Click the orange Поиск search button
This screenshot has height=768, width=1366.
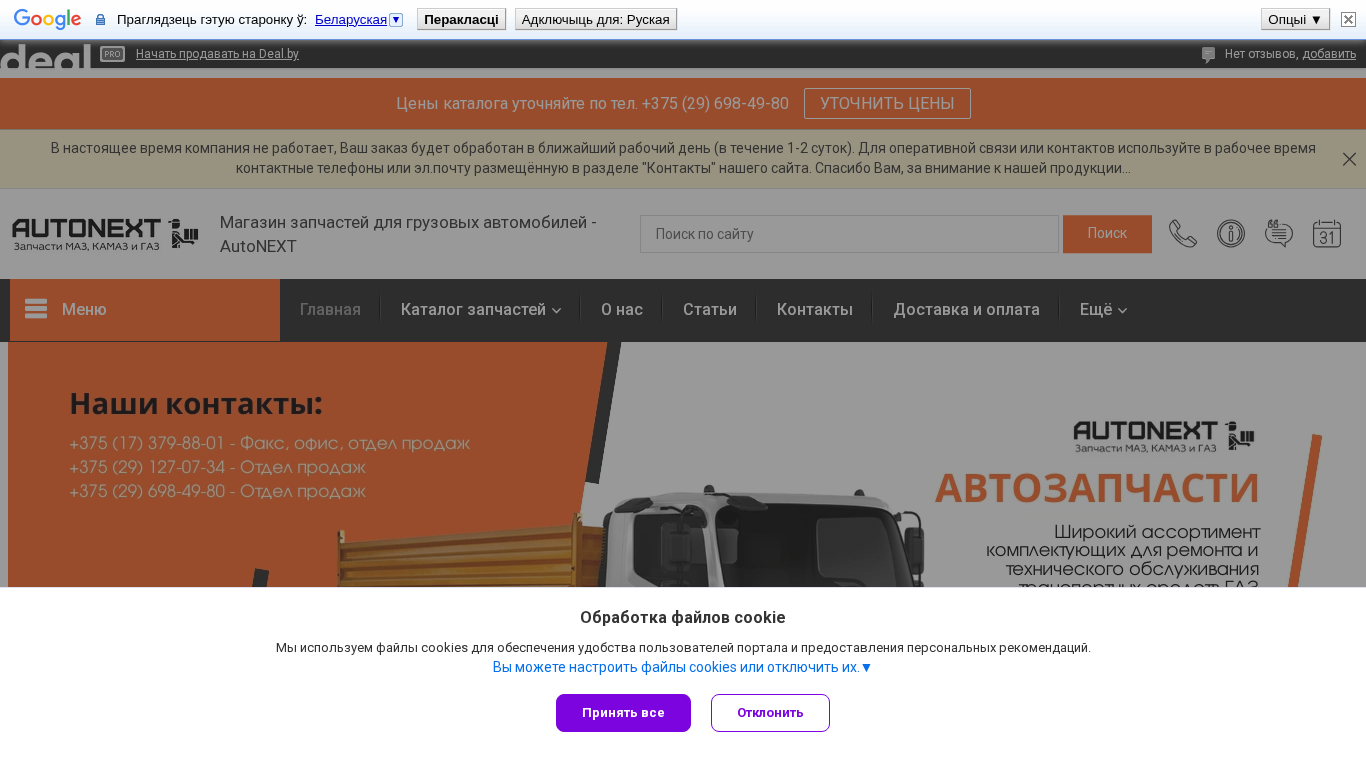click(1107, 234)
